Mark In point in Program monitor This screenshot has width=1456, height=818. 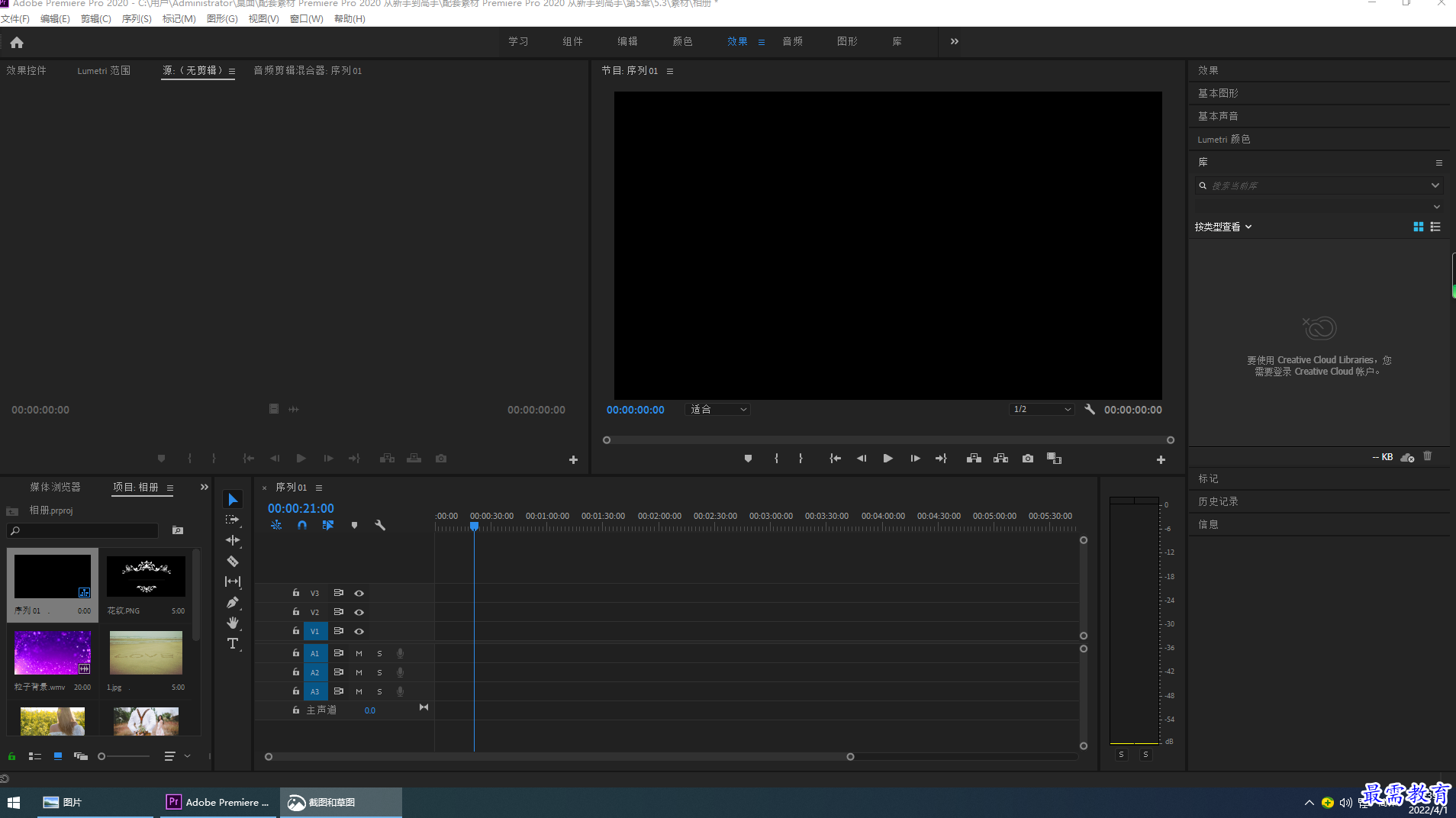coord(776,459)
